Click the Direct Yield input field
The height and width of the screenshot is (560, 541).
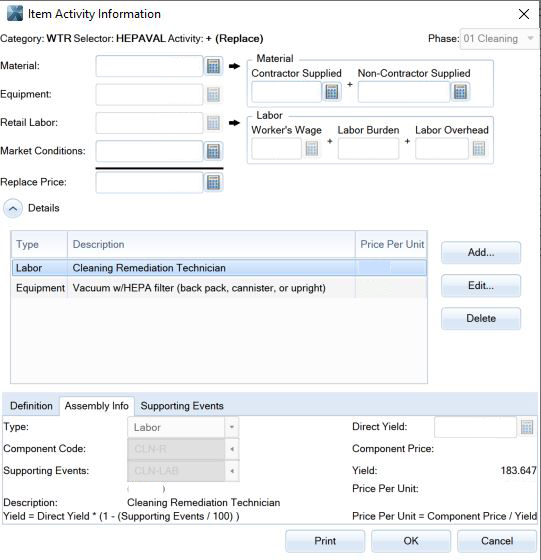pos(475,427)
